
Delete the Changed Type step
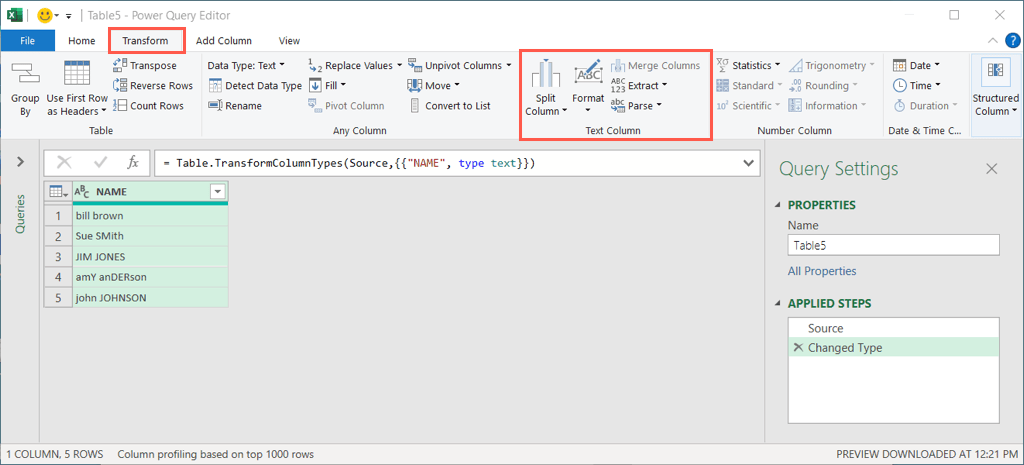tap(797, 348)
